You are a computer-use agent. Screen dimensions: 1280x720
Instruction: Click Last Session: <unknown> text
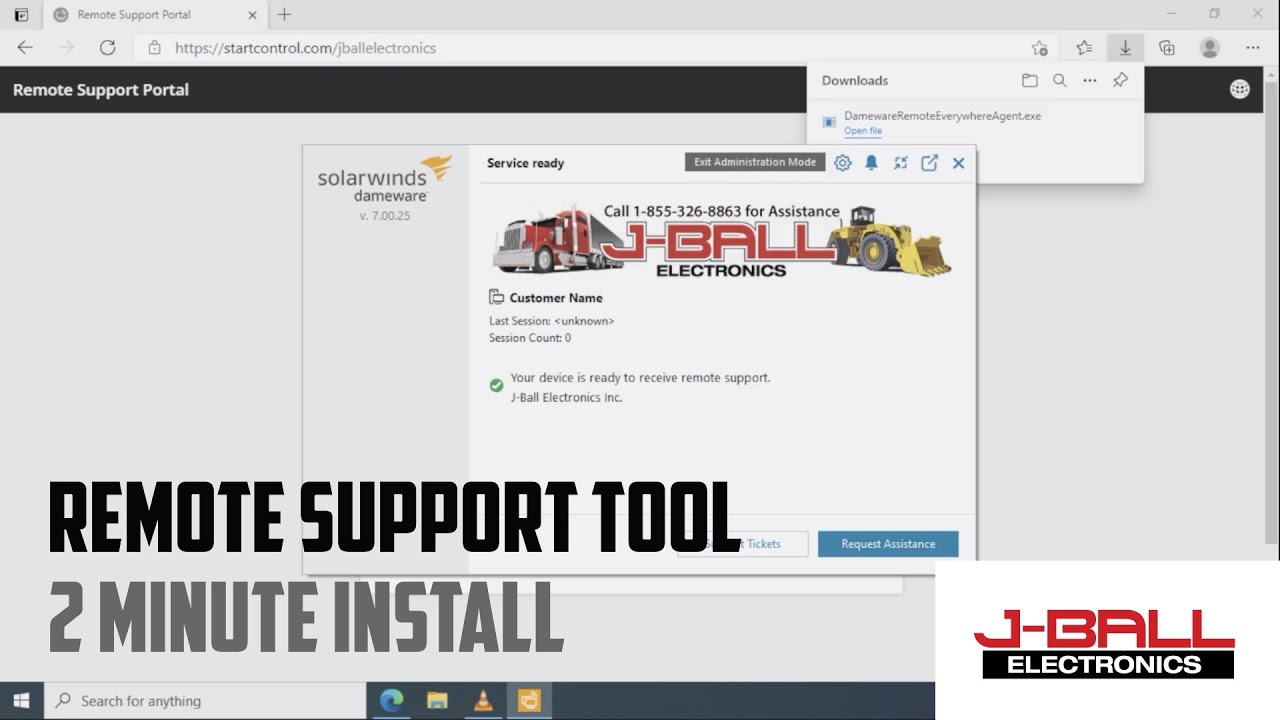click(552, 321)
